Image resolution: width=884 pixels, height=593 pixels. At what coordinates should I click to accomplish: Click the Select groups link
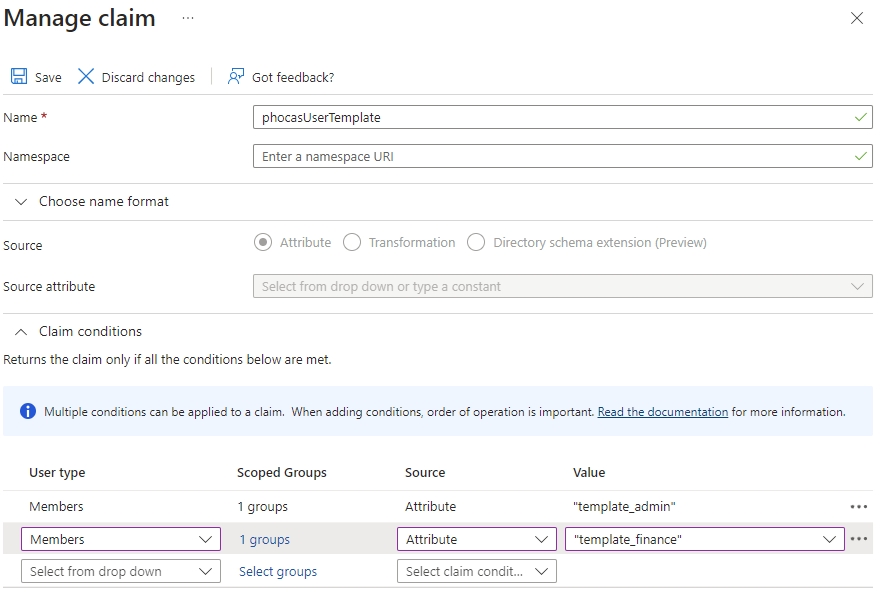[x=278, y=571]
